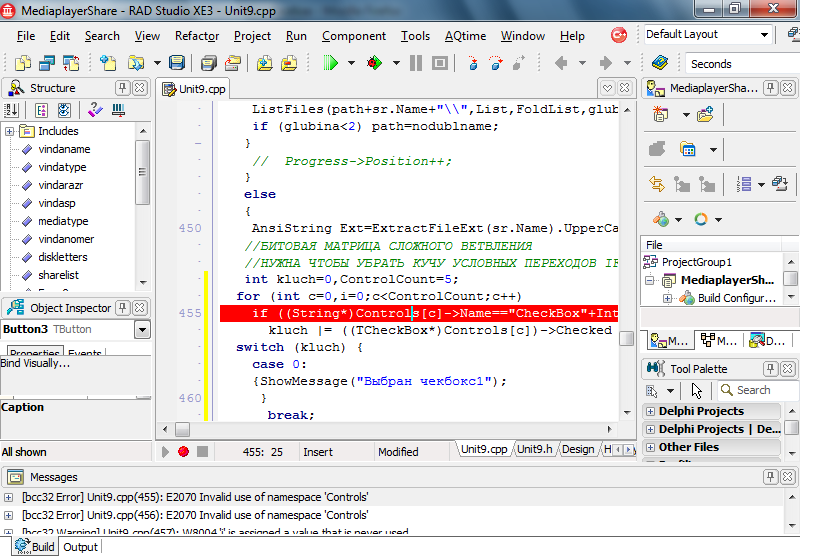Image resolution: width=828 pixels, height=560 pixels.
Task: Click the green Run button in toolbar
Action: pyautogui.click(x=330, y=63)
